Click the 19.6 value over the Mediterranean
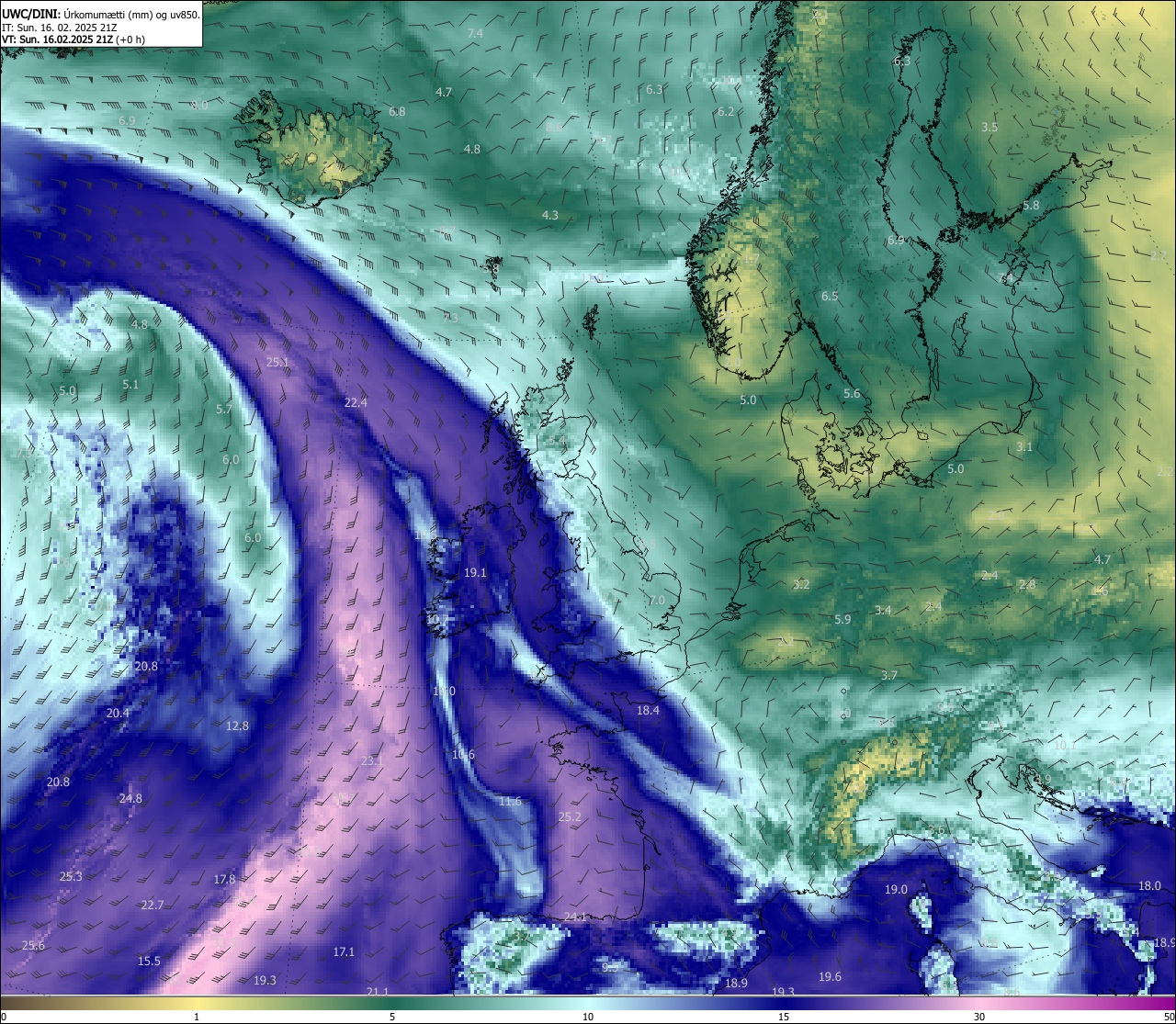This screenshot has height=1024, width=1176. 830,977
